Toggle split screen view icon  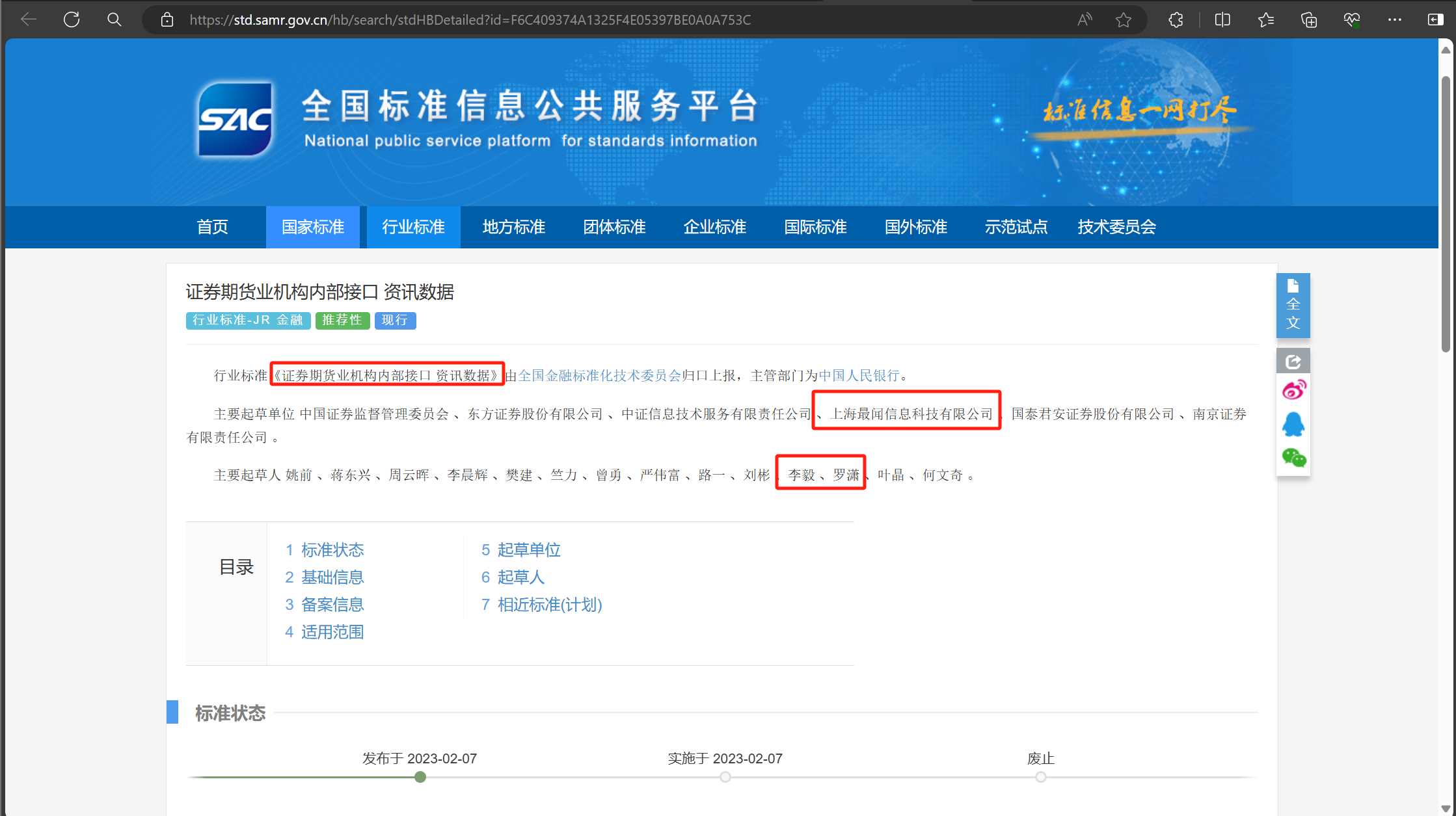coord(1222,20)
